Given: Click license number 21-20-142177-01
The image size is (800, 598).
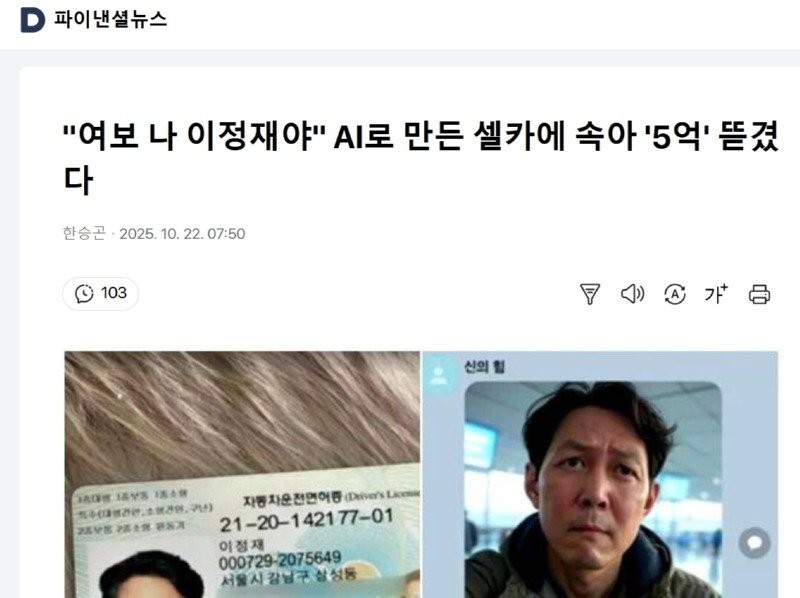Looking at the screenshot, I should (307, 520).
